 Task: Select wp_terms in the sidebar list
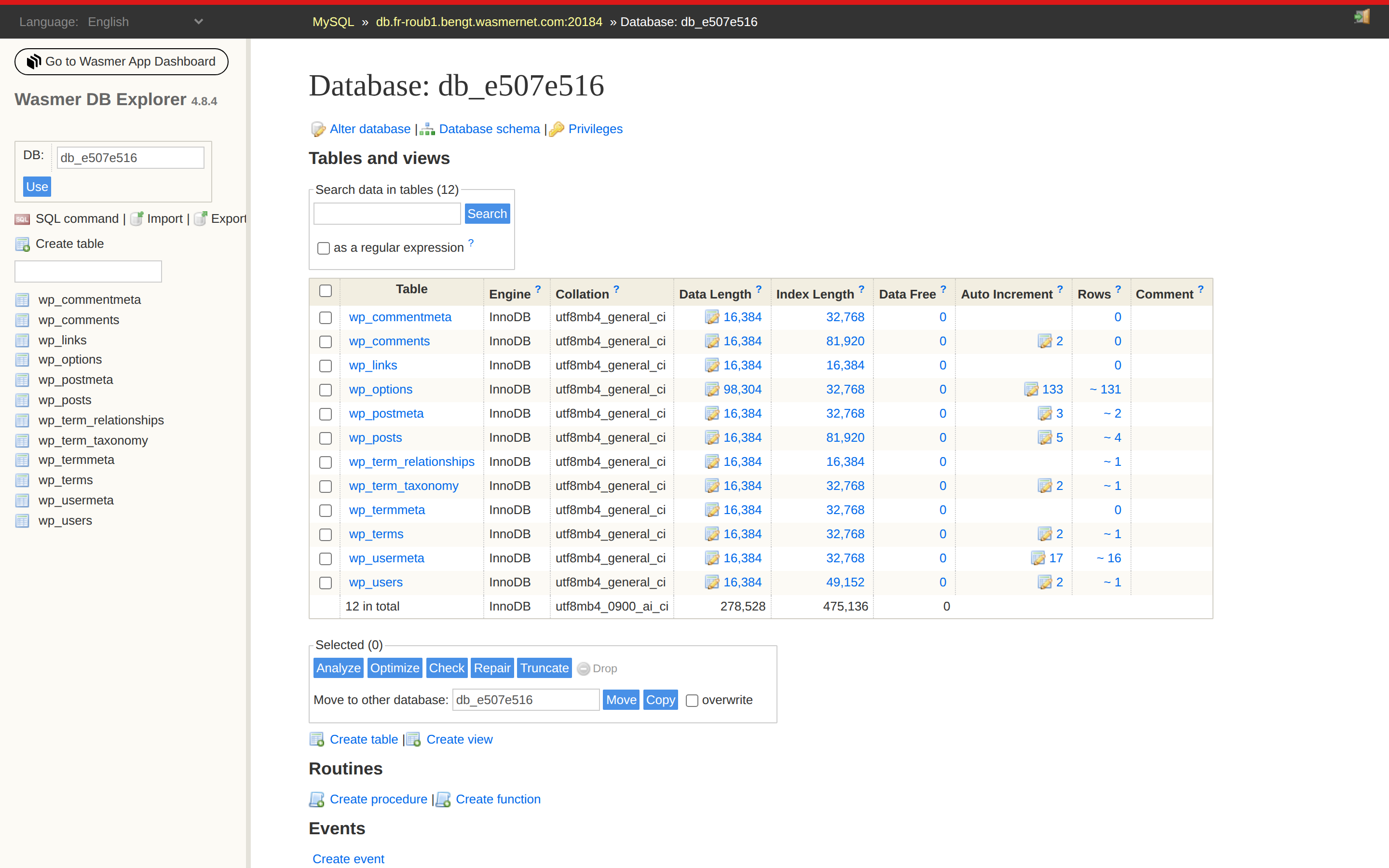pos(66,480)
